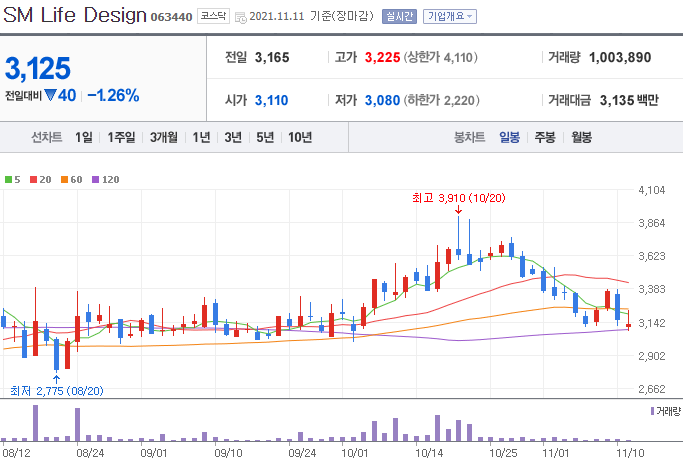This screenshot has height=463, width=683.
Task: Switch to 주봉 weekly candle chart
Action: [x=545, y=138]
